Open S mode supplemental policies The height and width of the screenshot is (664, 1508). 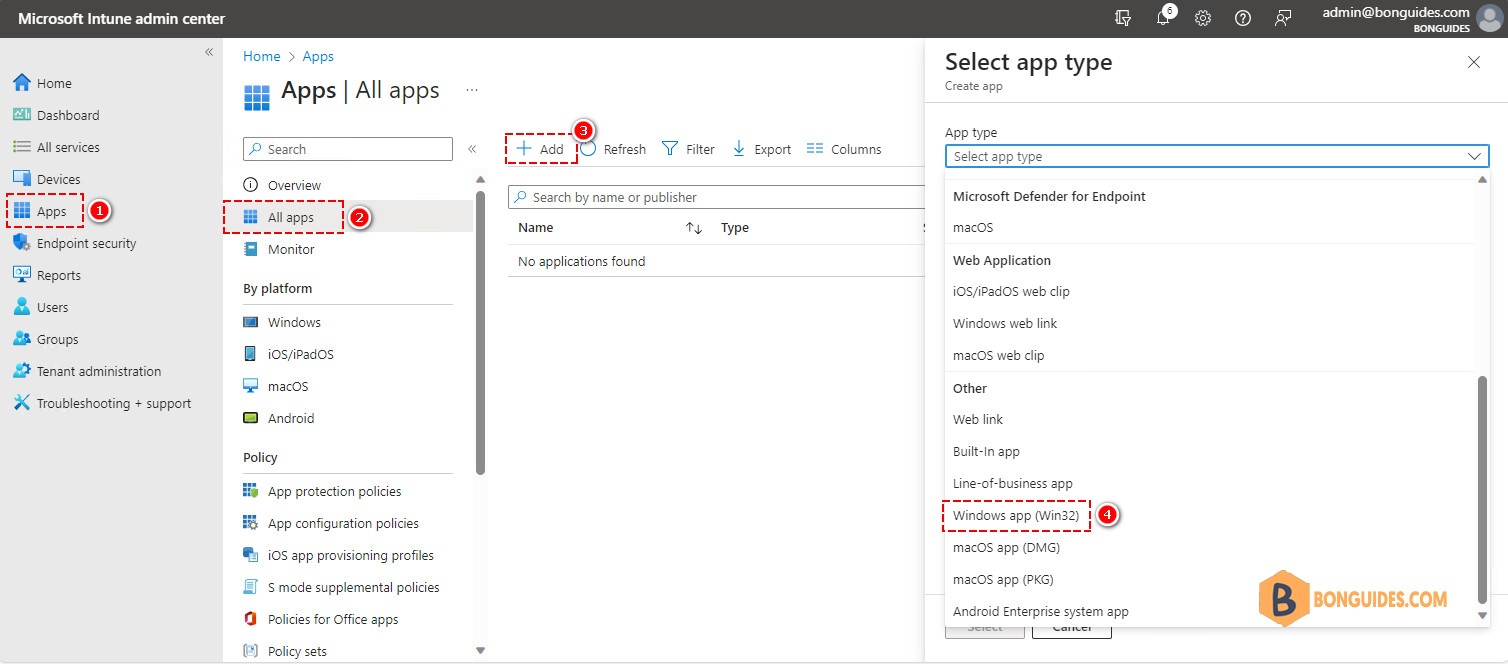pos(356,587)
